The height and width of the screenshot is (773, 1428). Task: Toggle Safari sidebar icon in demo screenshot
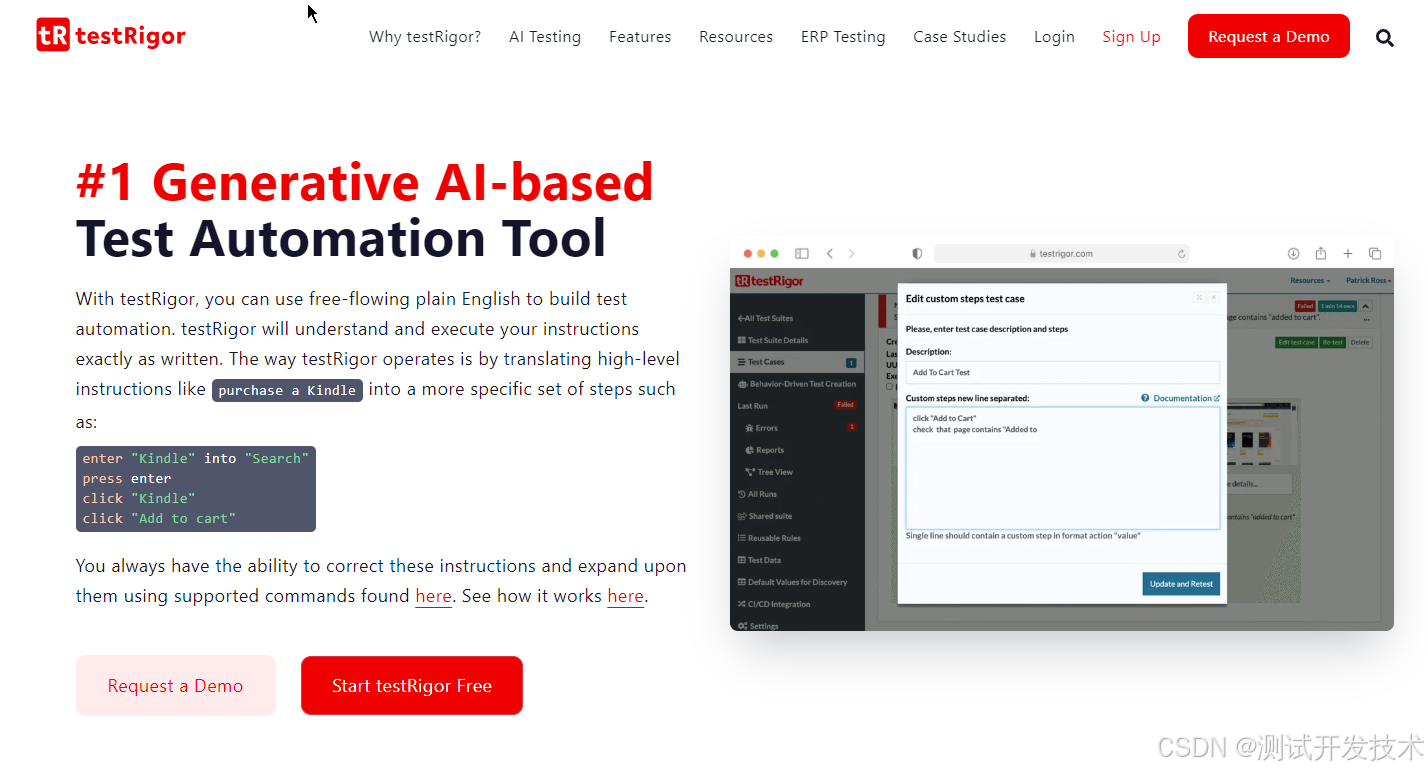[x=801, y=254]
